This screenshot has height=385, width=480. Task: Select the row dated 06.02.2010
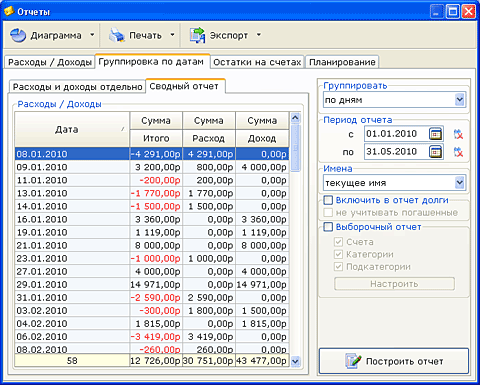point(152,336)
